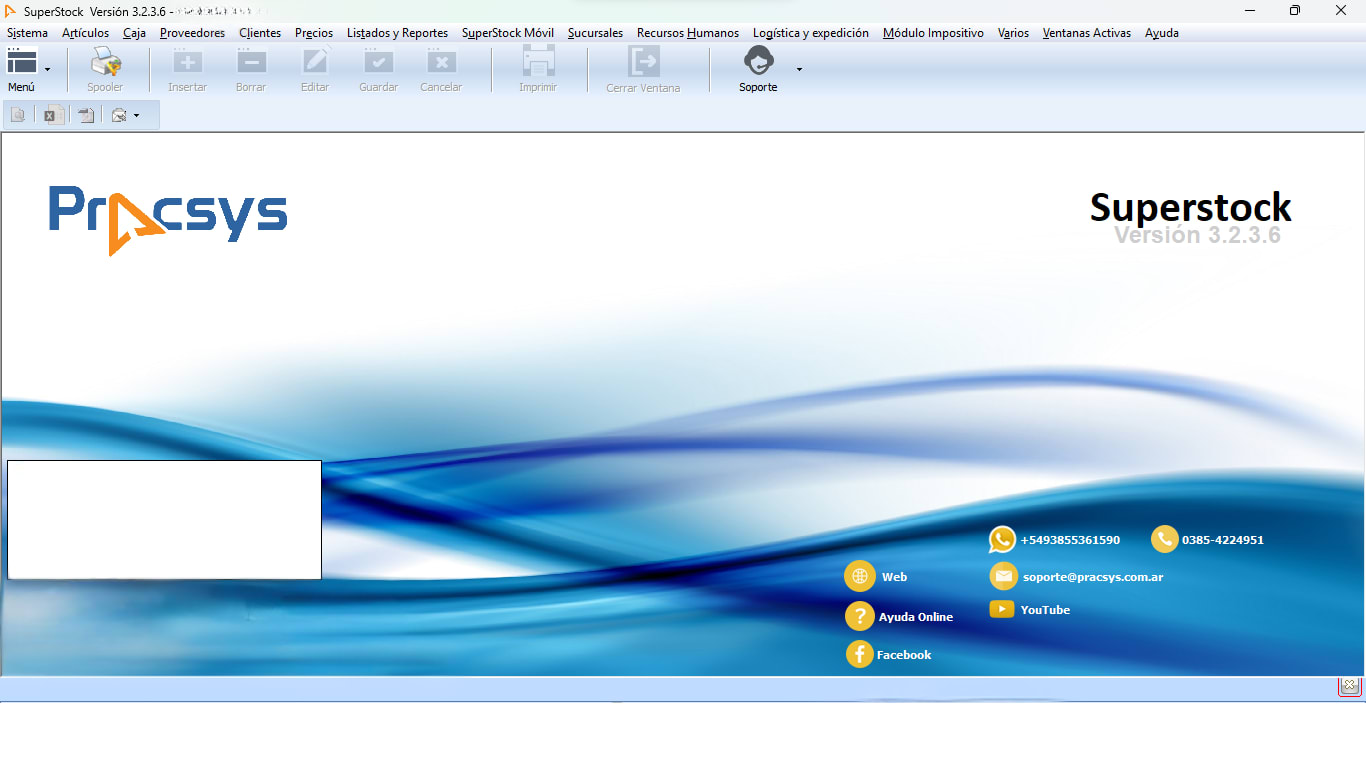Screen dimensions: 1366x768
Task: Click the send by mail small icon
Action: (119, 115)
